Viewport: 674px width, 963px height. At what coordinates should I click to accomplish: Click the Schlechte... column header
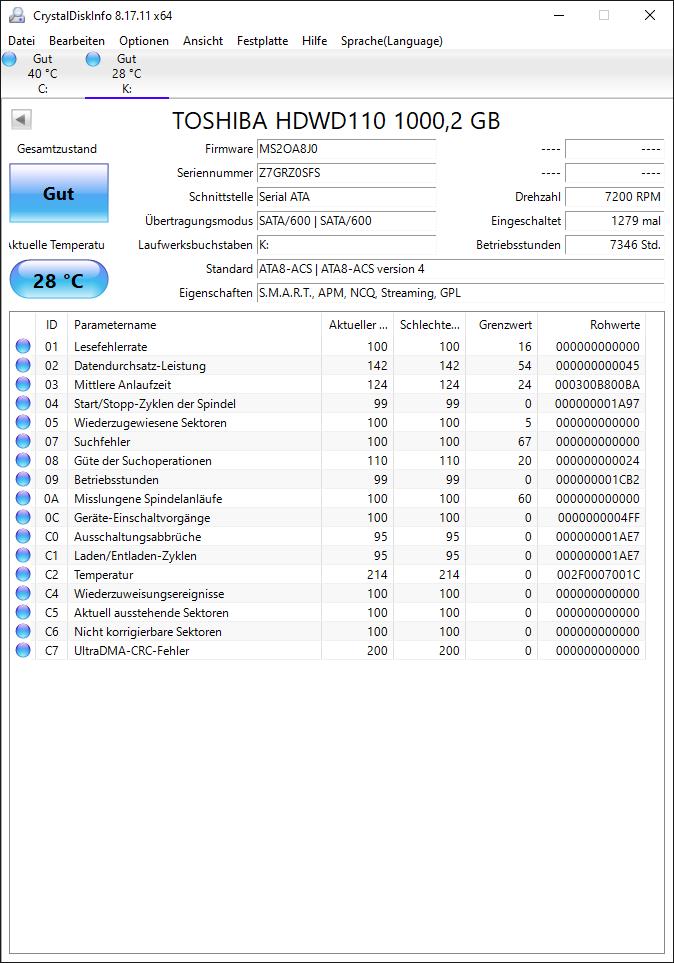(429, 324)
